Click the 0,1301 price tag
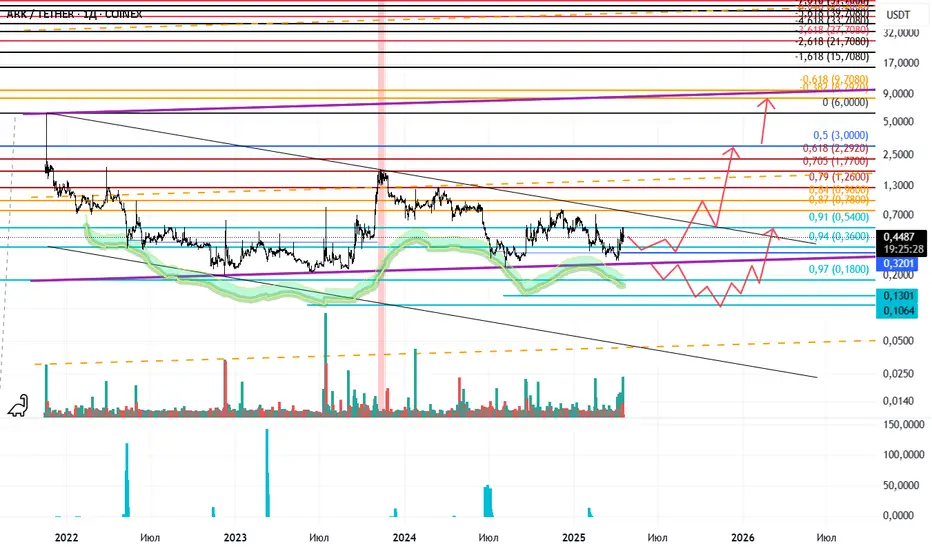This screenshot has width=932, height=550. tap(897, 296)
